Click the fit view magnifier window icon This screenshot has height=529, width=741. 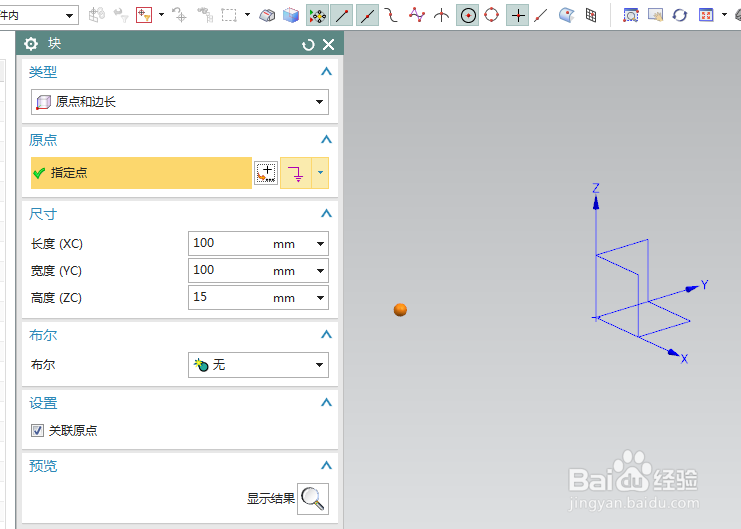[x=630, y=16]
